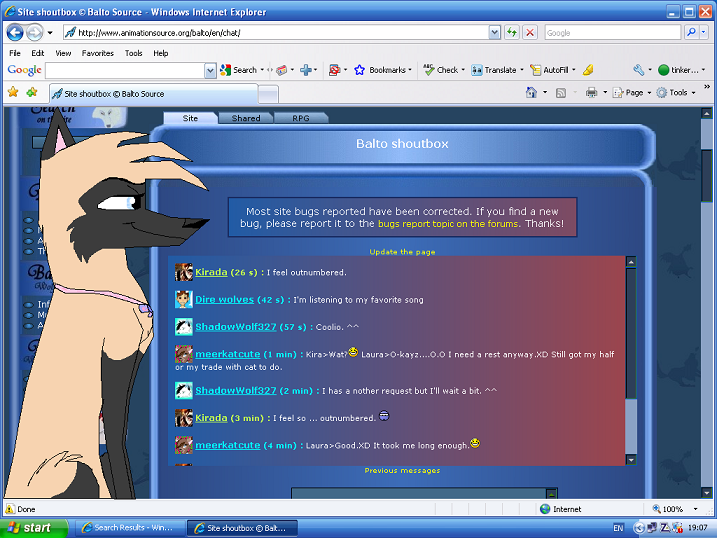Open the Favorites menu
Viewport: 717px width, 538px height.
[98, 53]
